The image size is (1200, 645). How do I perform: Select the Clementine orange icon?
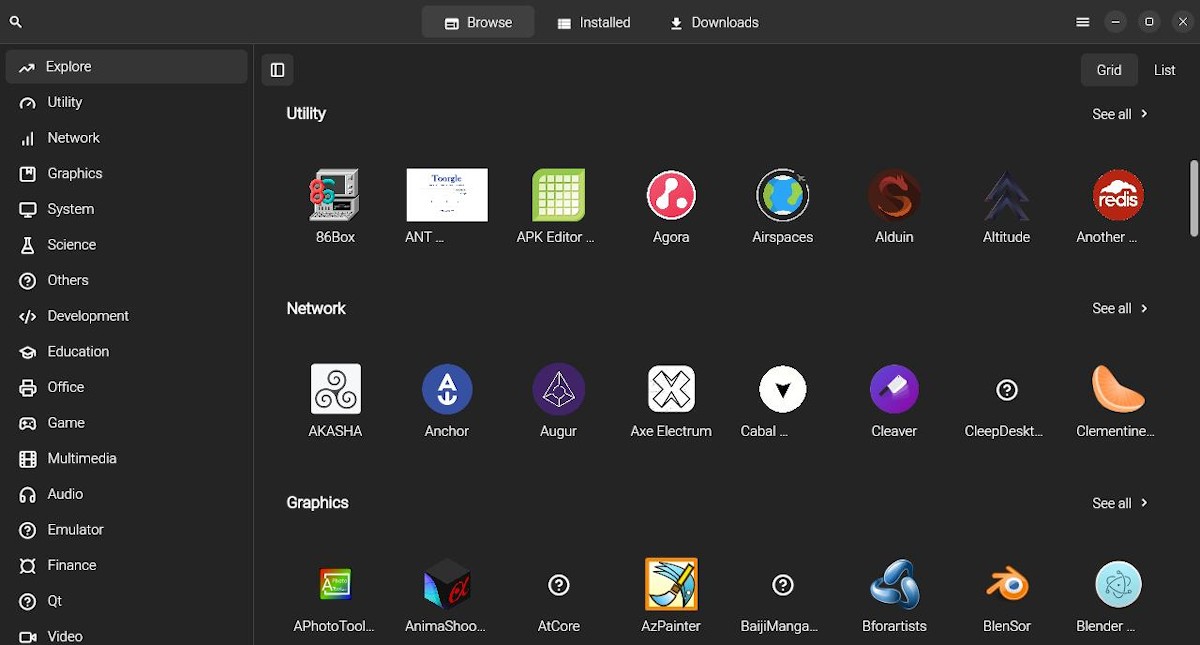coord(1117,389)
